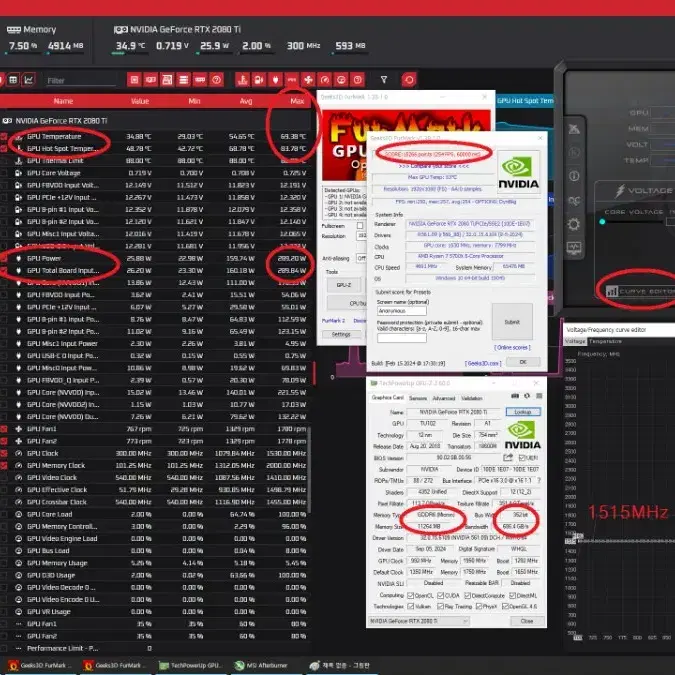The image size is (675, 675).
Task: Click sensor list vertical scrollbar
Action: point(309,469)
